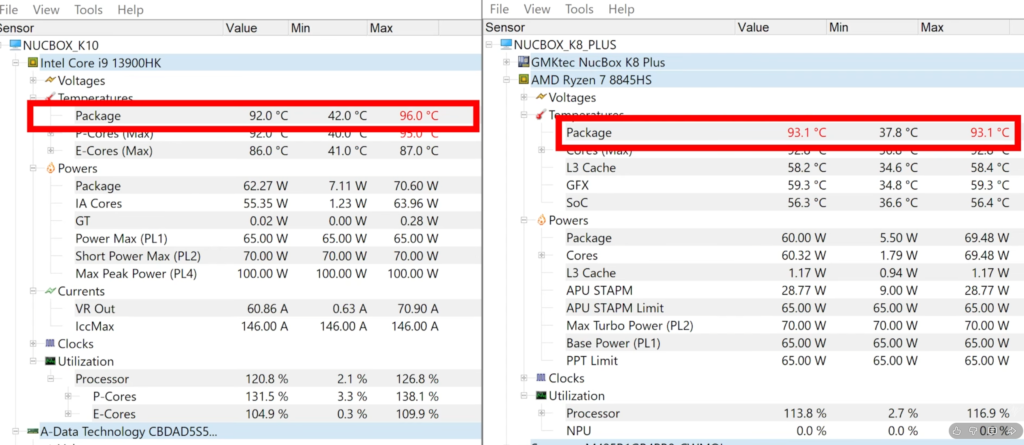
Task: Click the GMKtec NucBox K8 Plus motherboard icon
Action: pyautogui.click(x=523, y=62)
